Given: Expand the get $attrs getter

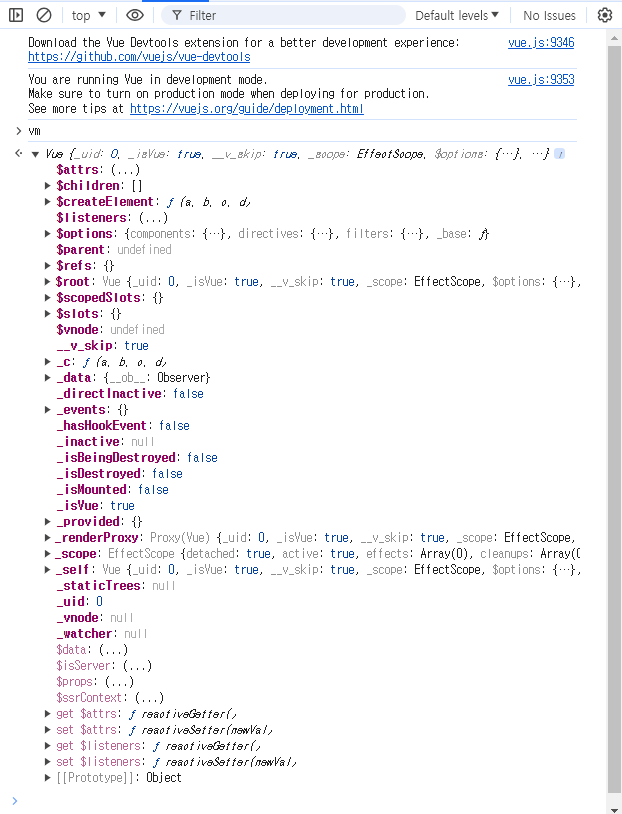Looking at the screenshot, I should click(x=47, y=714).
